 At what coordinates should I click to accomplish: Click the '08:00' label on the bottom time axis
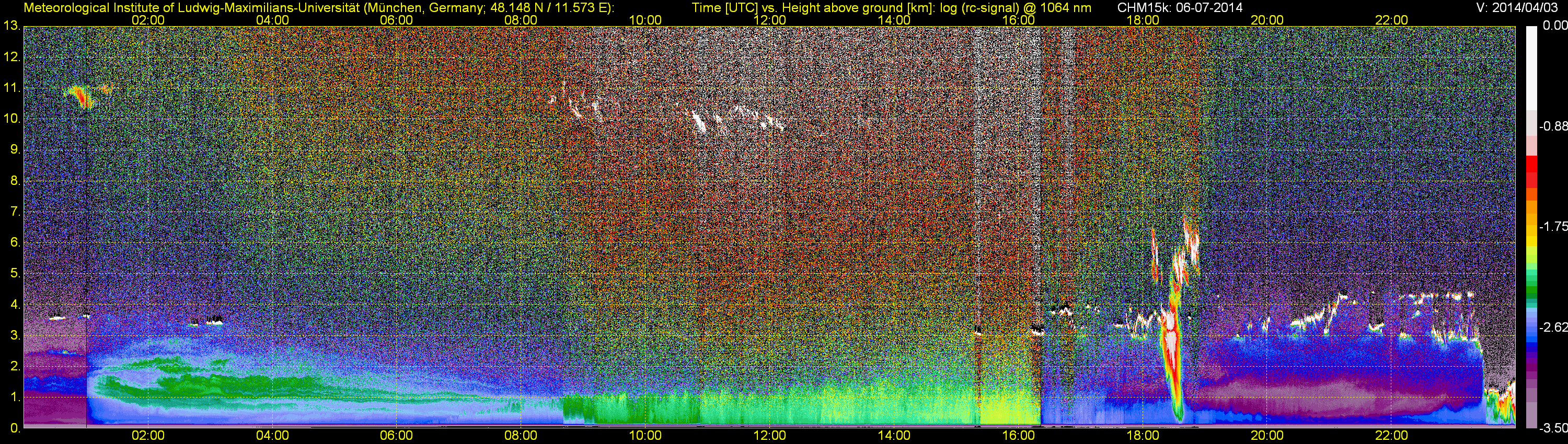pyautogui.click(x=521, y=436)
